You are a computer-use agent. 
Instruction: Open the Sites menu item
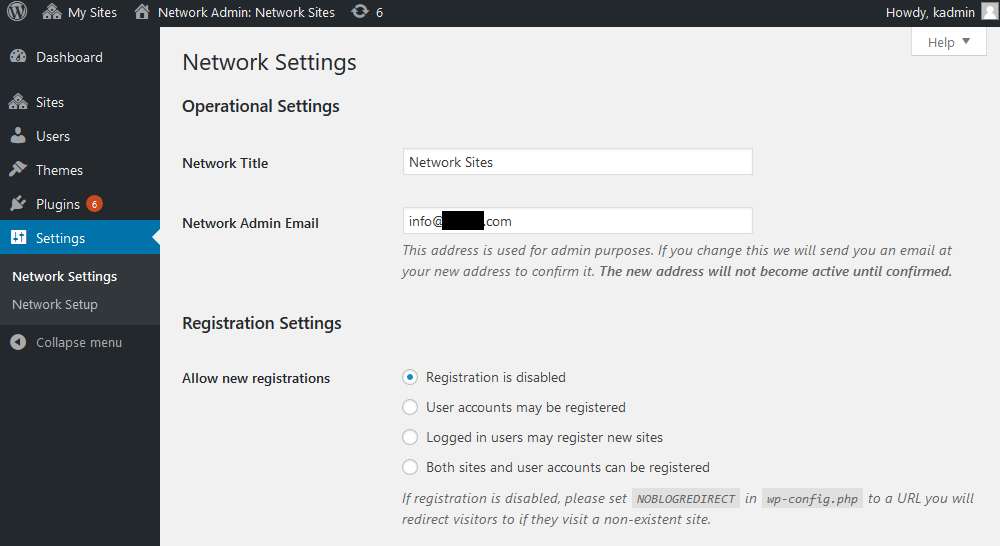coord(50,102)
